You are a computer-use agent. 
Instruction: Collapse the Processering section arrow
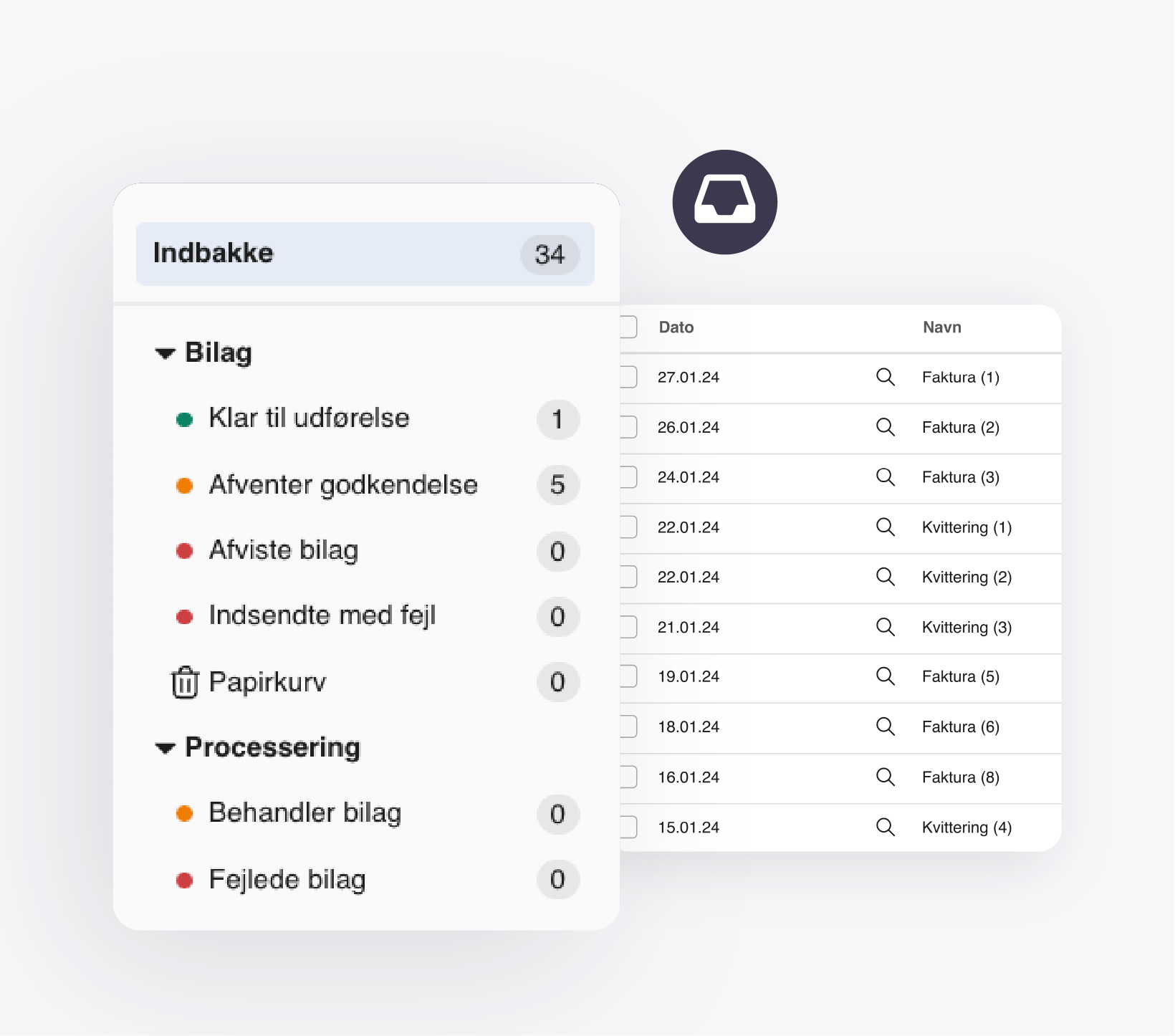pyautogui.click(x=165, y=749)
